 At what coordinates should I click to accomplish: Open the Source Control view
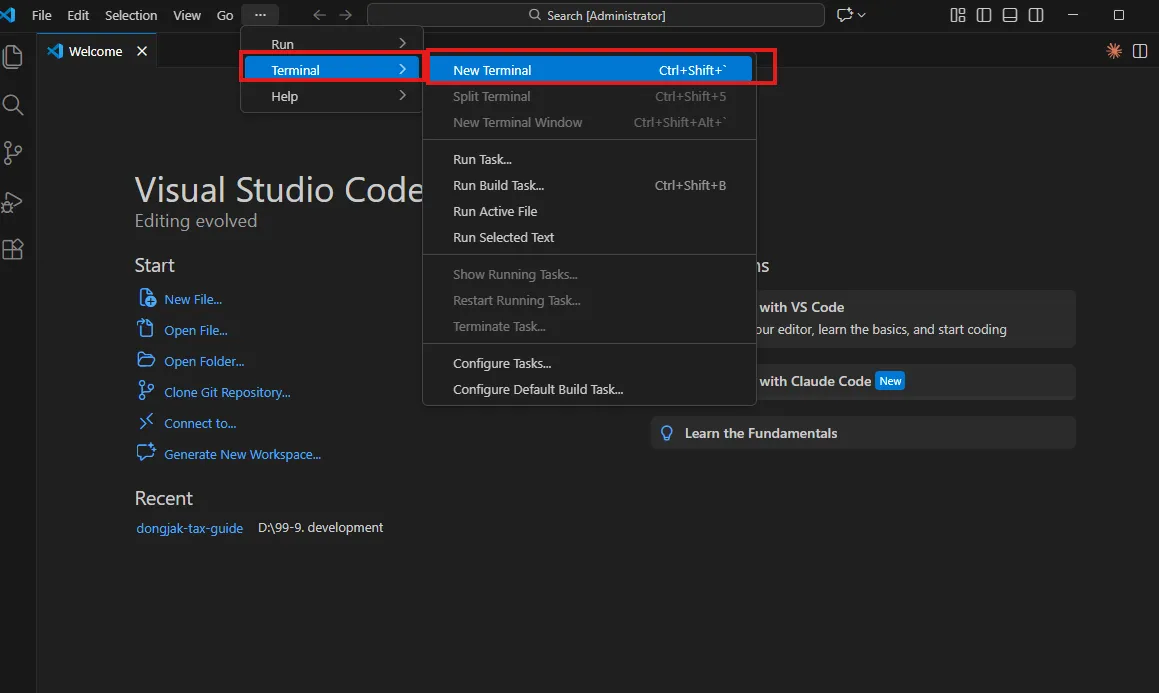pyautogui.click(x=13, y=153)
